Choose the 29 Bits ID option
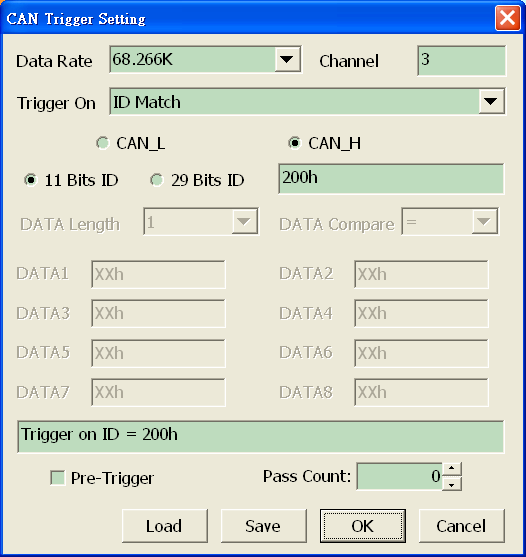 coord(157,180)
